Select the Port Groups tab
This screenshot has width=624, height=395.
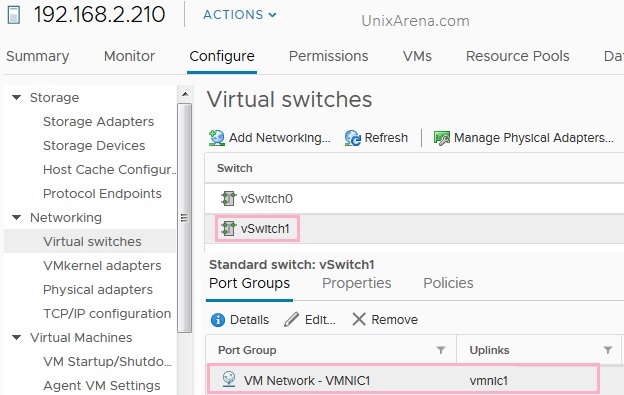click(250, 283)
